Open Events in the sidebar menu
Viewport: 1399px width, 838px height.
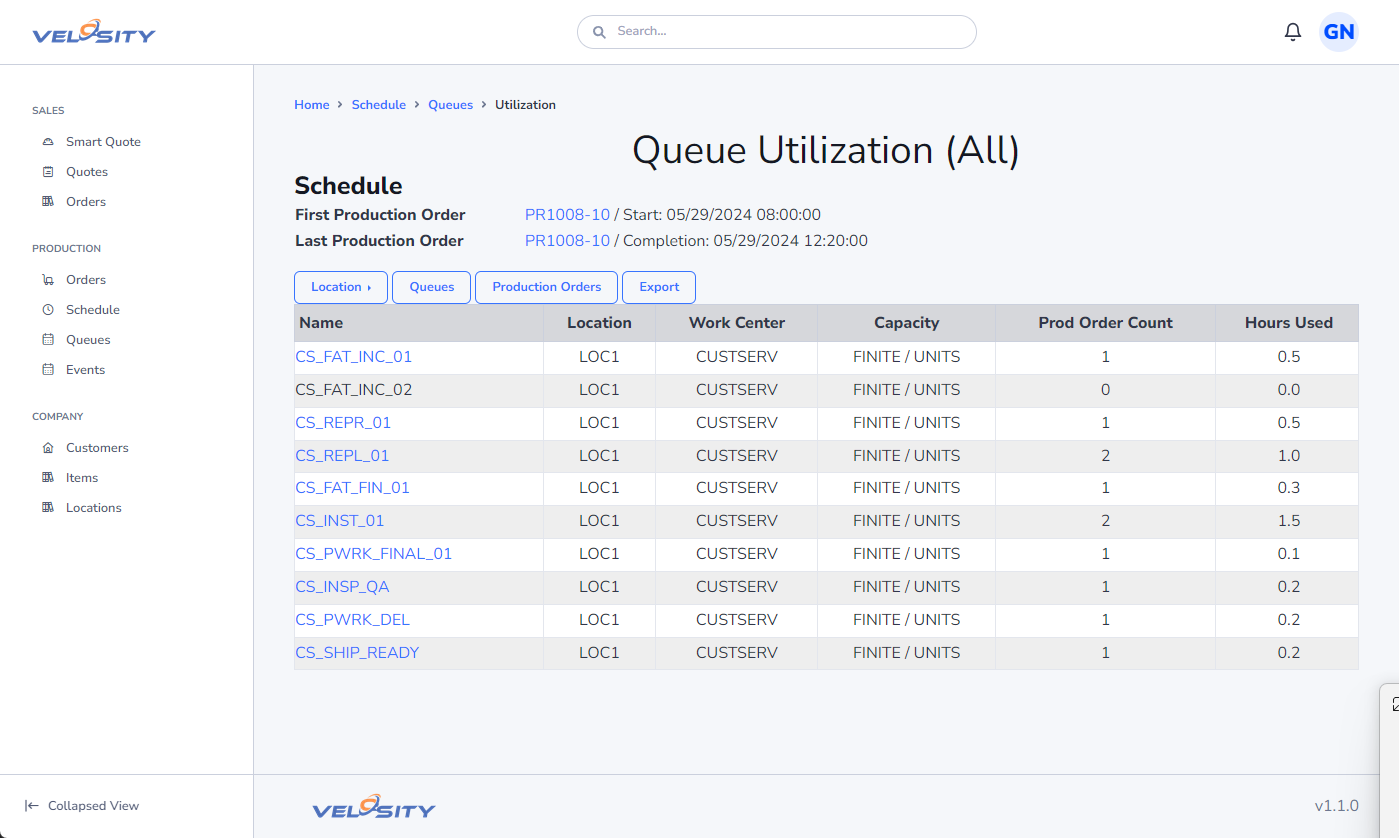coord(85,370)
